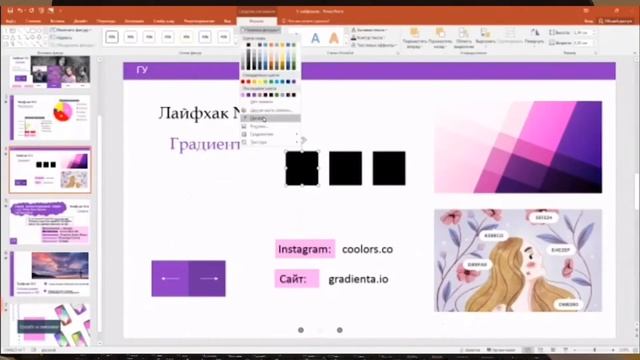Start slideshow from beginning via quick access icon
This screenshot has height=360, width=640.
41,11
